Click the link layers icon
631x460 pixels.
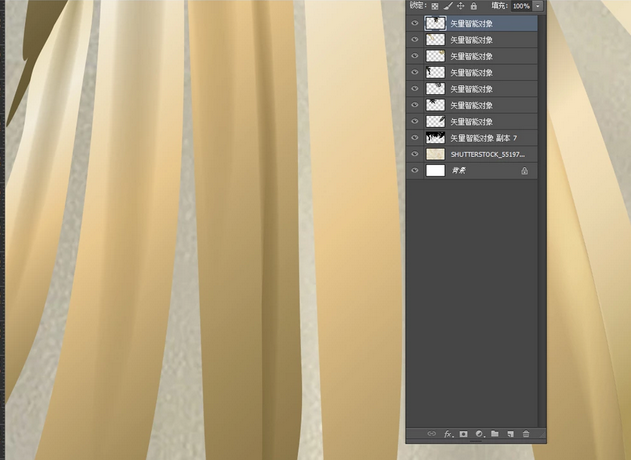(432, 434)
